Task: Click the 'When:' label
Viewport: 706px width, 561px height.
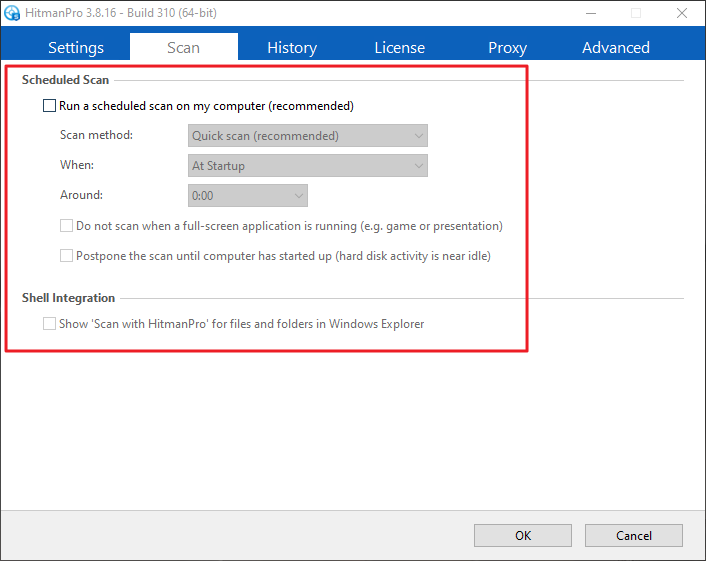Action: click(77, 165)
